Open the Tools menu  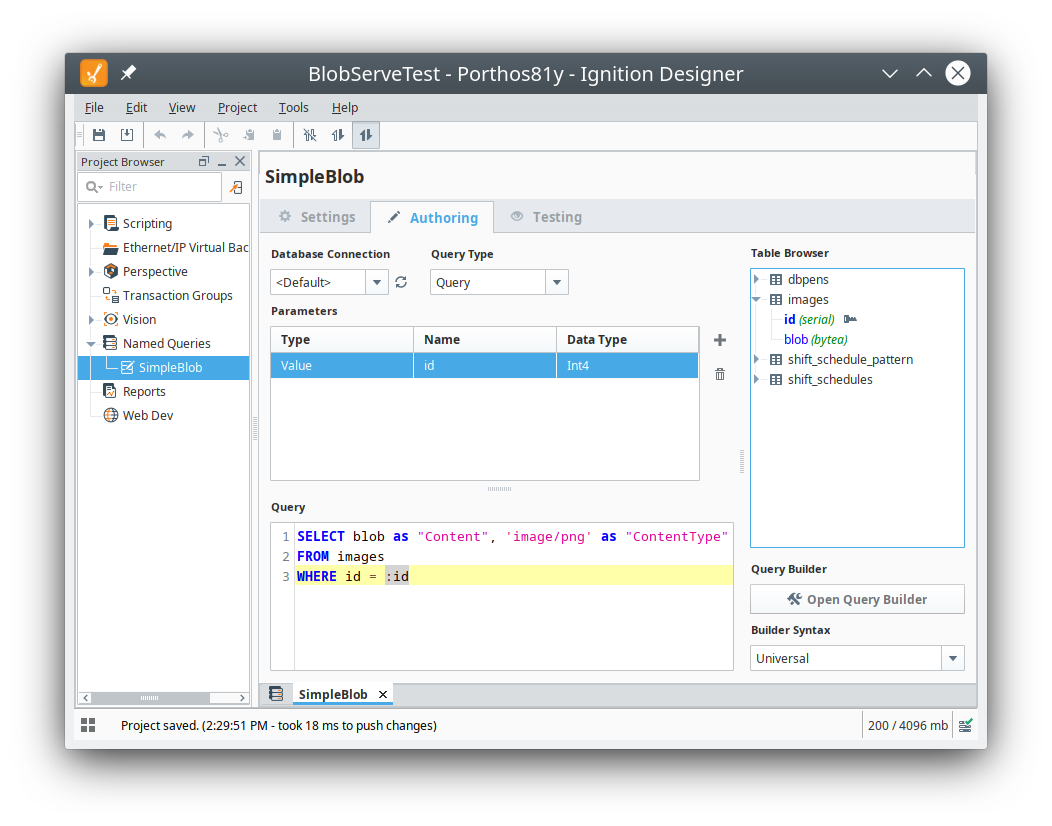pyautogui.click(x=294, y=107)
